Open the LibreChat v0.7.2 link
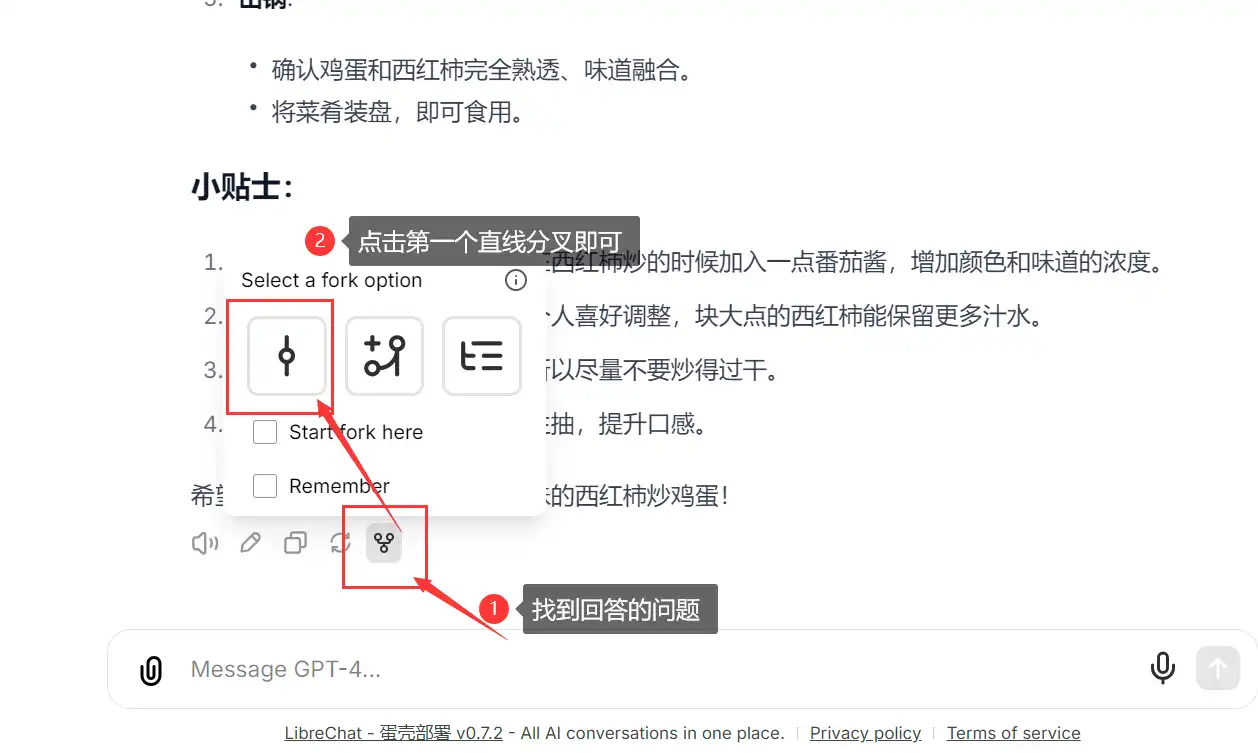Viewport: 1258px width, 753px height. (394, 733)
